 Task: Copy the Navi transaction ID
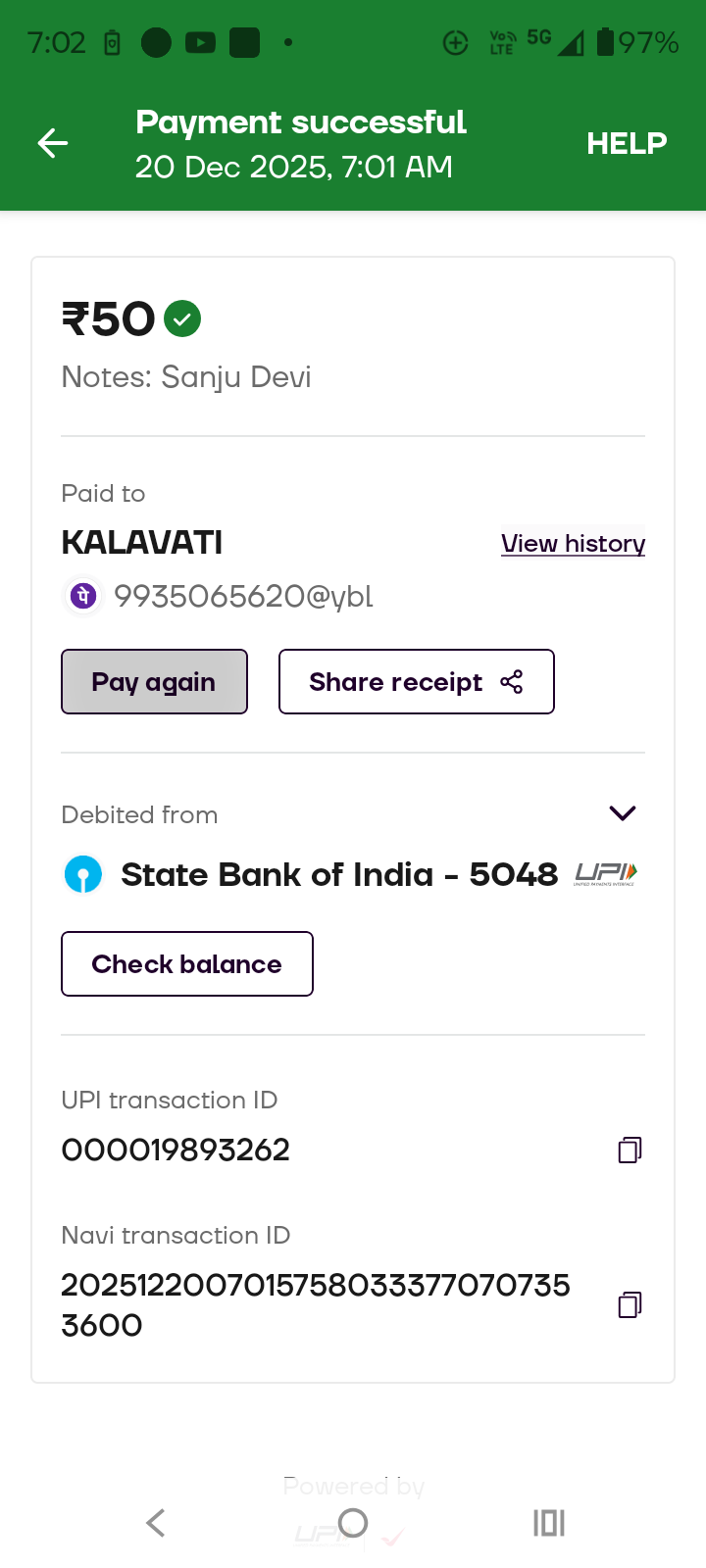[630, 1304]
